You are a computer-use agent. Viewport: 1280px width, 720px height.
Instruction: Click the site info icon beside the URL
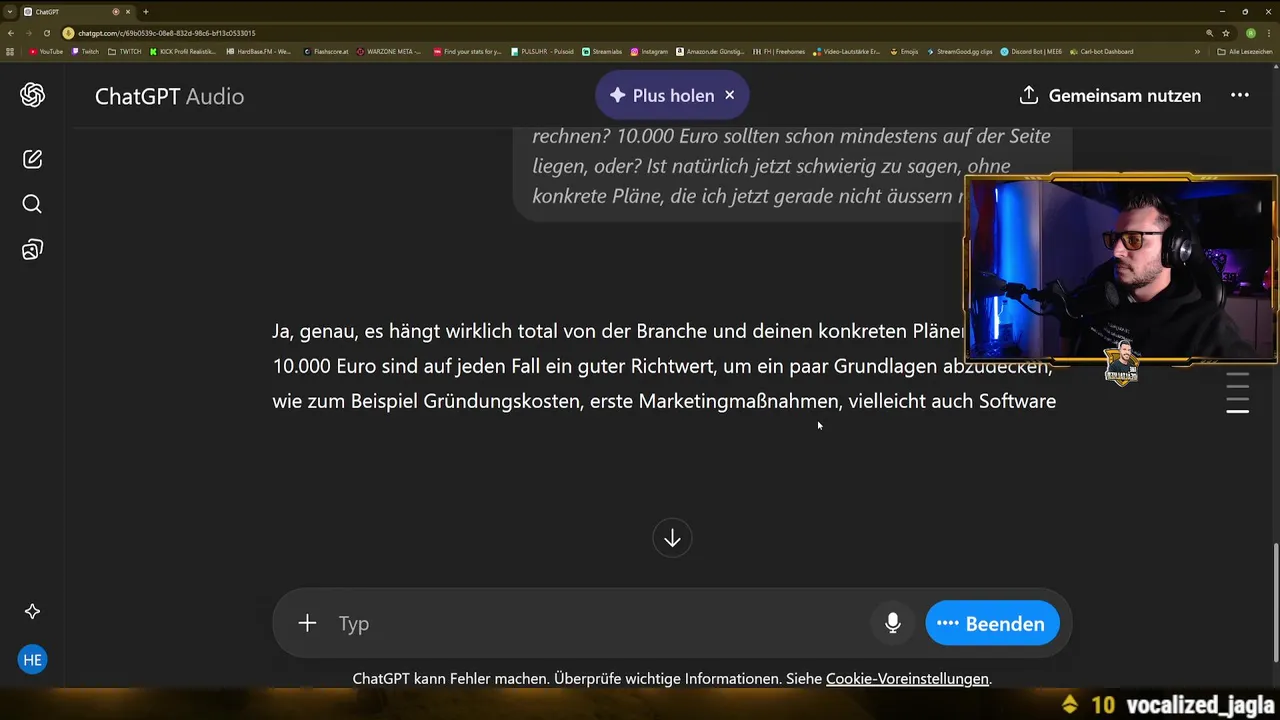68,33
